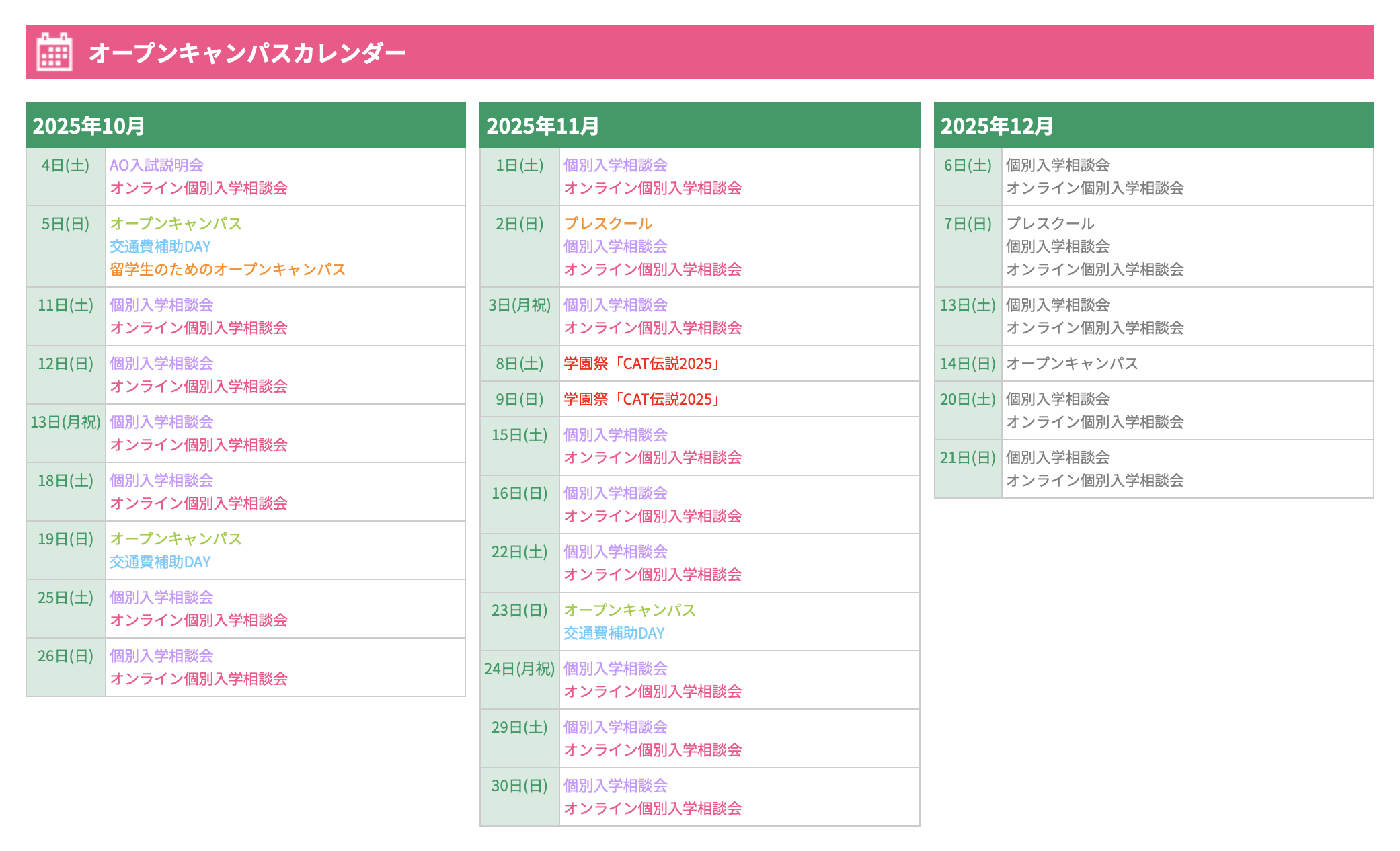
Task: Open オンライン個別入学相談会 on October 26
Action: 198,679
